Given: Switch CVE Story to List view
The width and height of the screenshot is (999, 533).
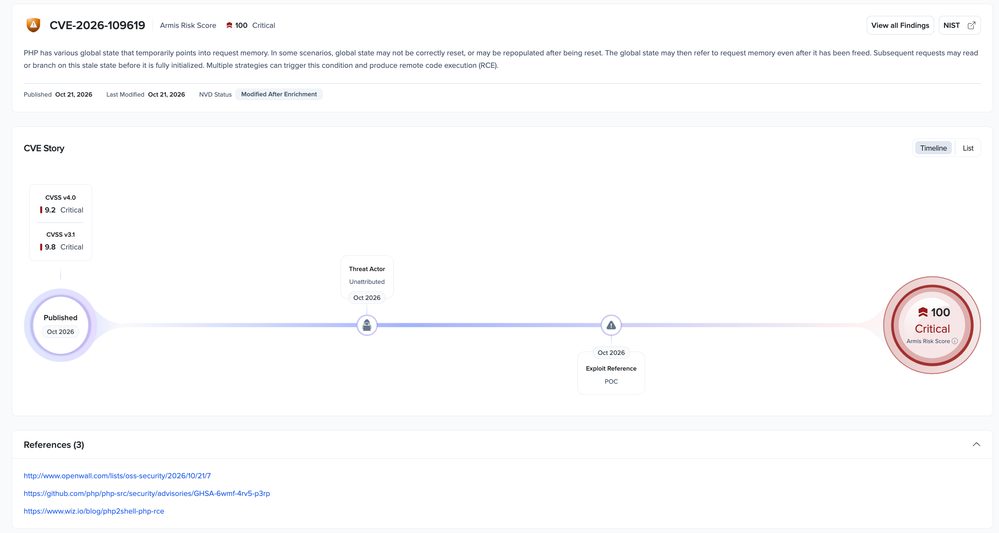Looking at the screenshot, I should pos(968,148).
